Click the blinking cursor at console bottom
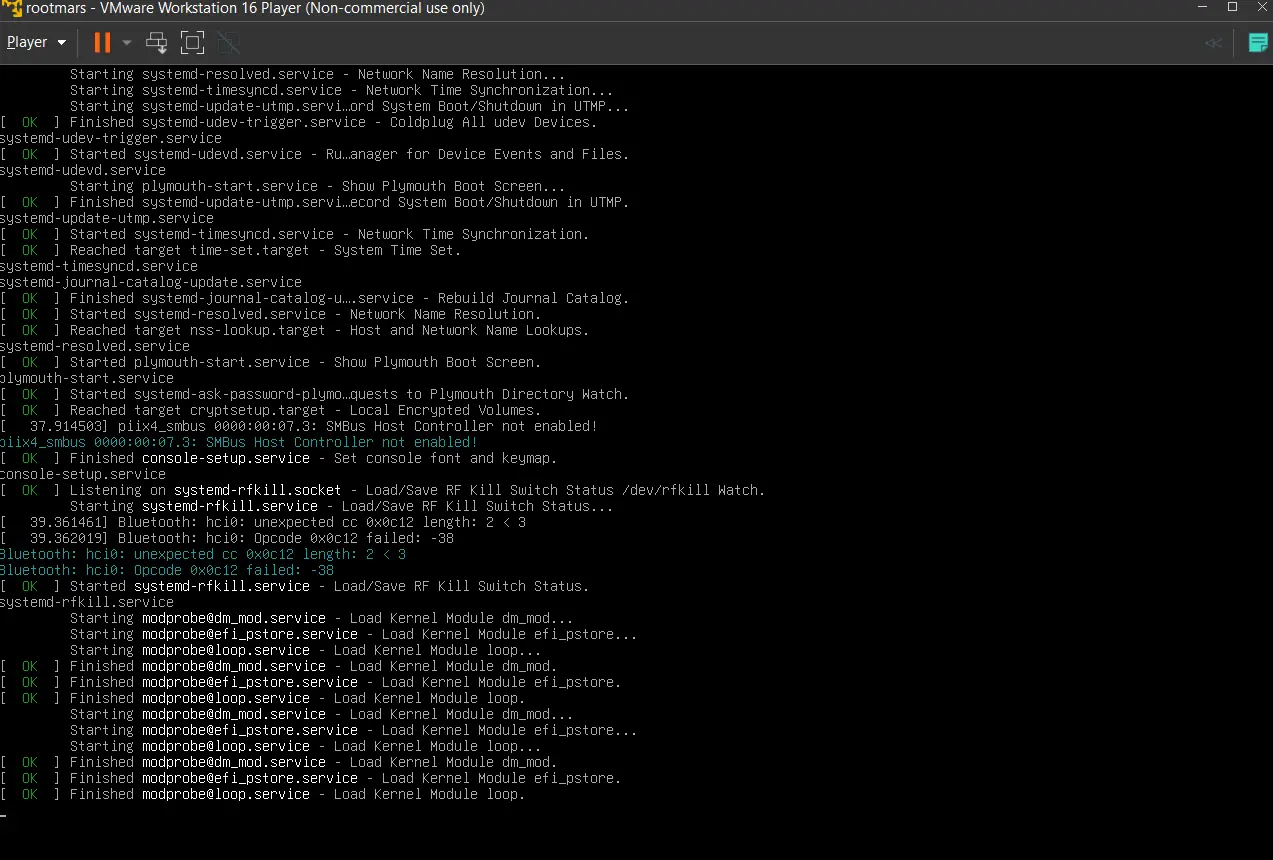 pos(4,815)
